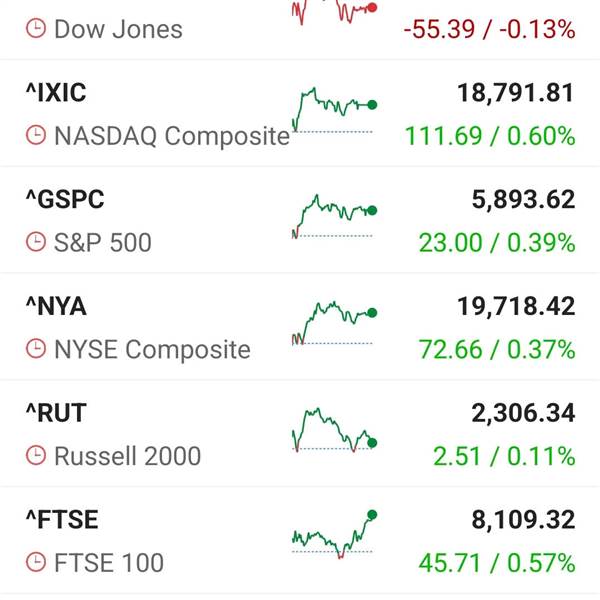The image size is (600, 600).
Task: Click the clock icon beside NYSE Composite
Action: point(36,349)
